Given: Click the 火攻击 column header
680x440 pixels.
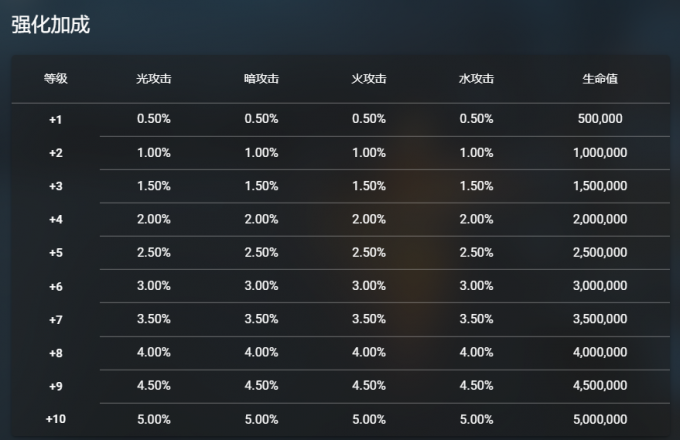Looking at the screenshot, I should (368, 79).
